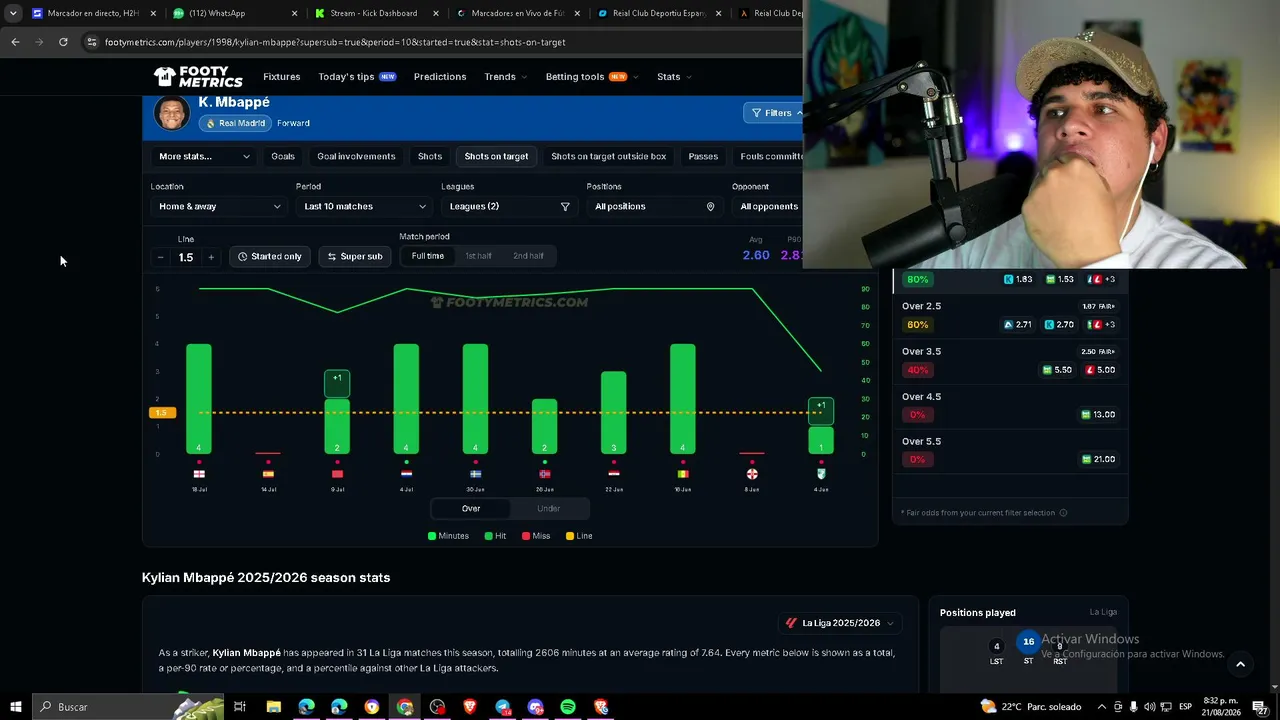Viewport: 1280px width, 720px height.
Task: Toggle Minutes series in chart legend
Action: coord(448,536)
